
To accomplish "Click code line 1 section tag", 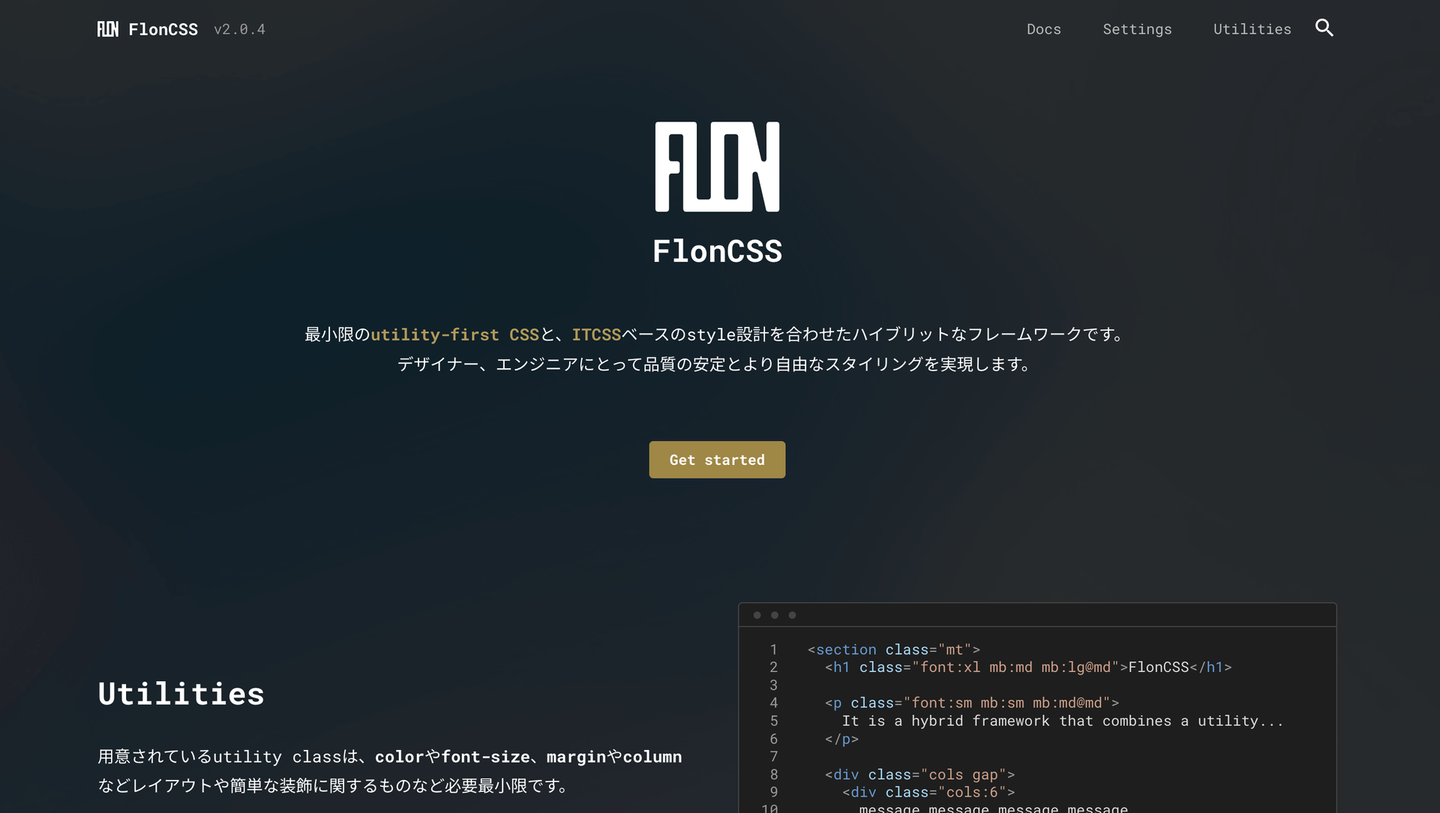I will (x=894, y=649).
